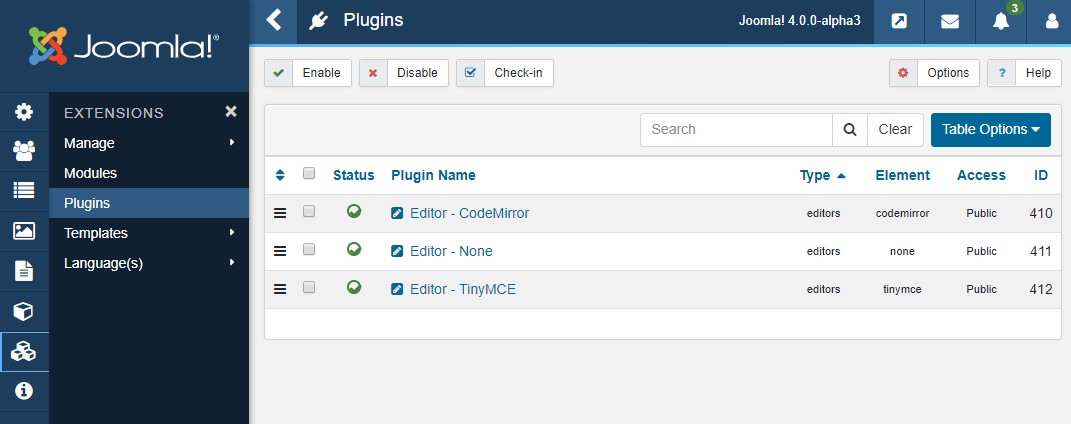Click into the Search input field
Viewport: 1071px width, 424px height.
point(736,130)
